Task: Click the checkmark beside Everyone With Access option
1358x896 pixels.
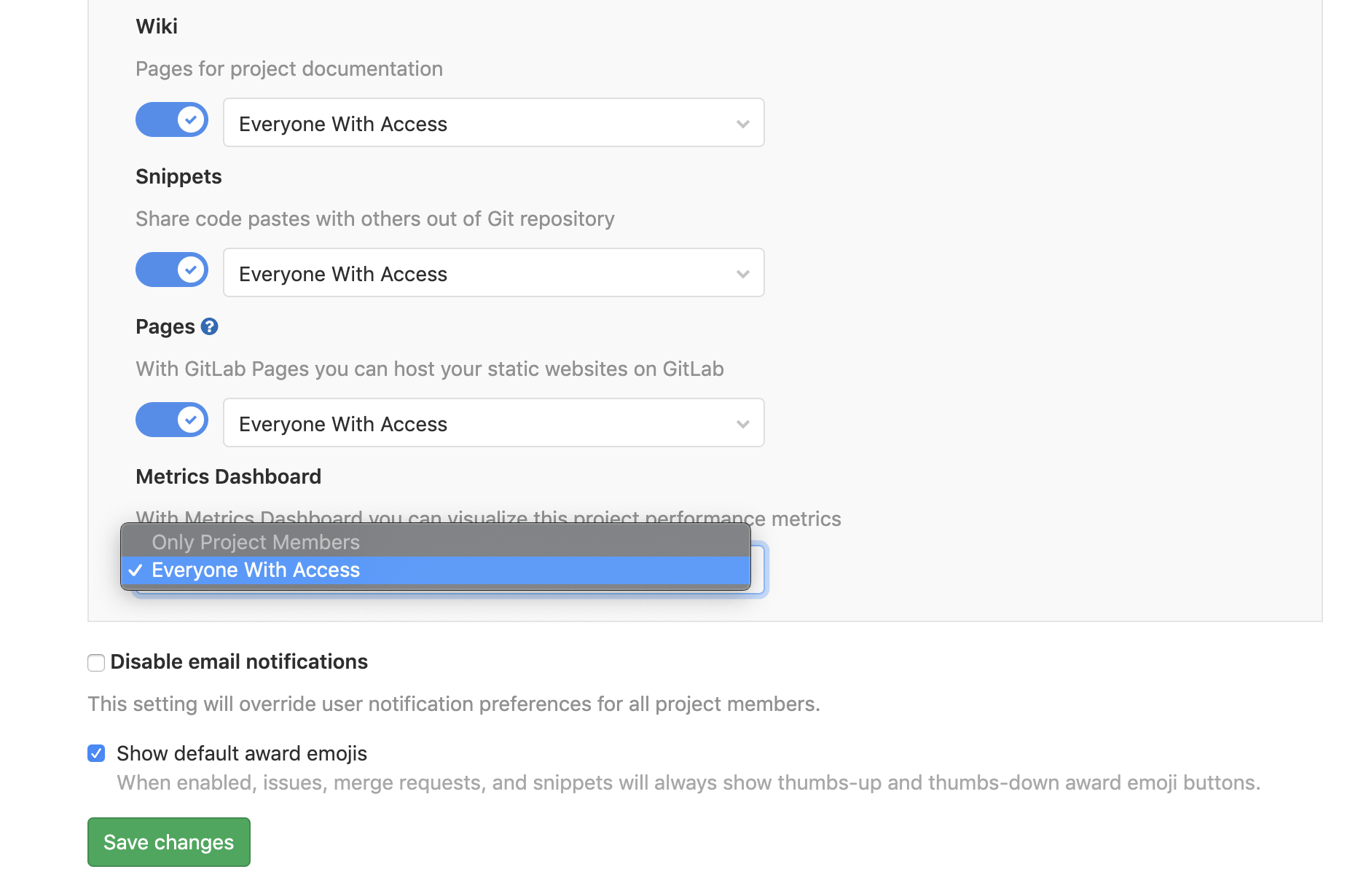Action: (135, 570)
